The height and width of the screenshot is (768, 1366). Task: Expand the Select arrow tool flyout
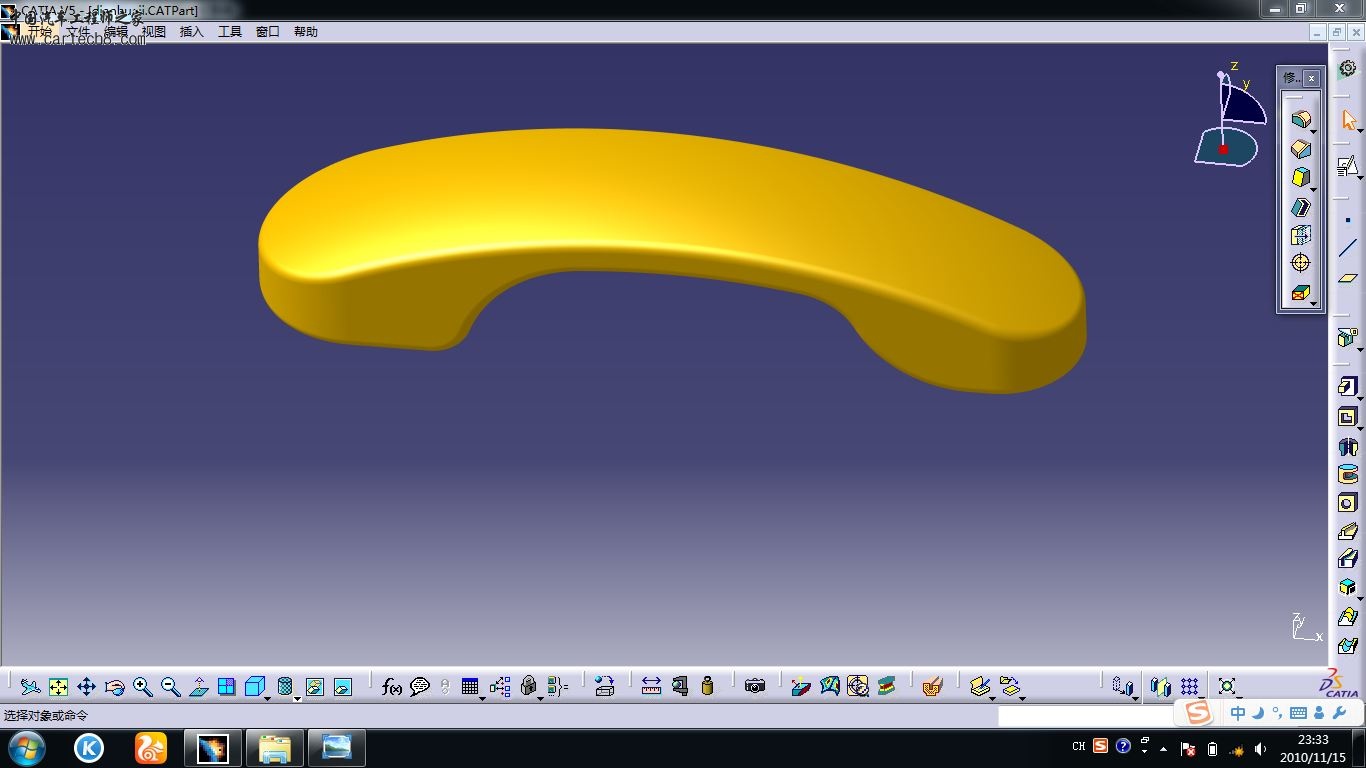[x=1360, y=130]
